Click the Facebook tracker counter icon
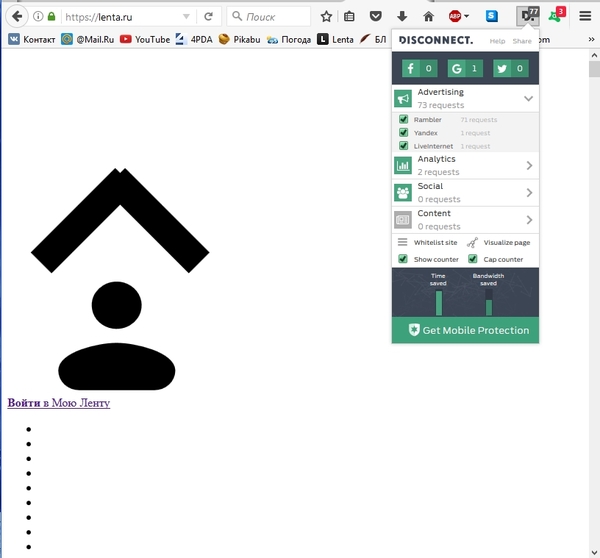This screenshot has height=558, width=600. pos(411,69)
